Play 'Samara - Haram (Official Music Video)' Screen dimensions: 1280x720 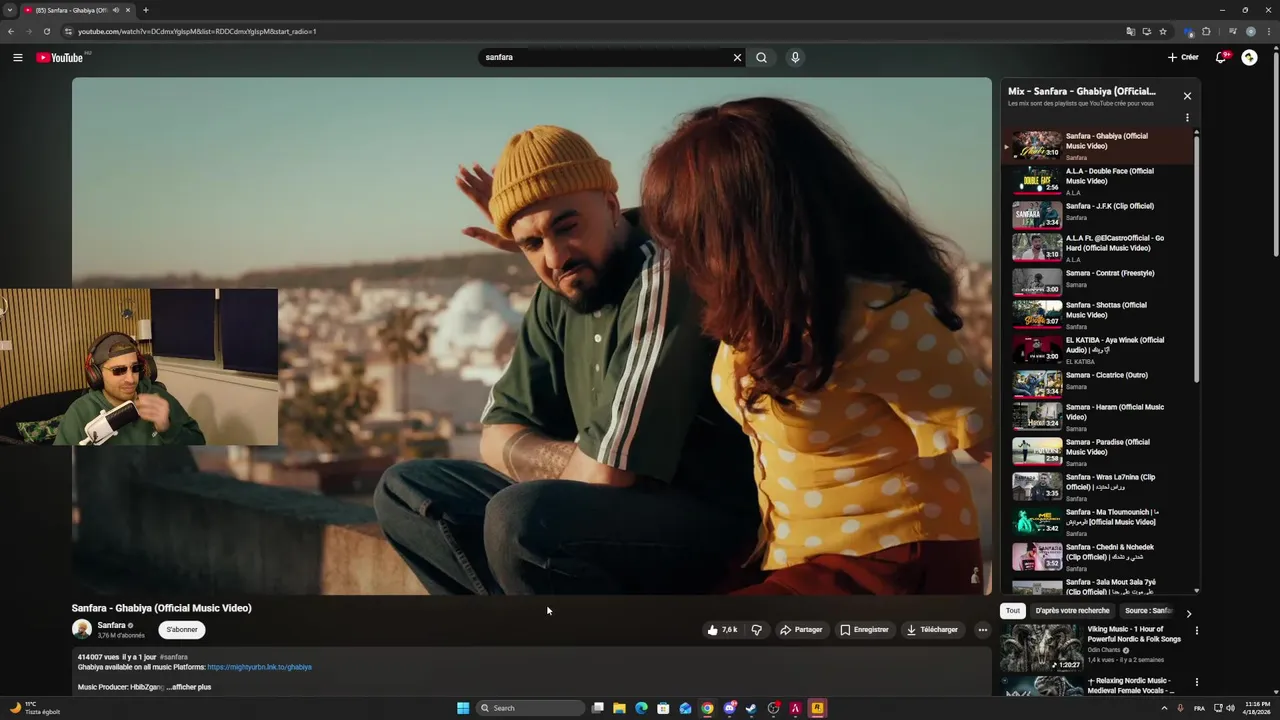pos(1097,417)
